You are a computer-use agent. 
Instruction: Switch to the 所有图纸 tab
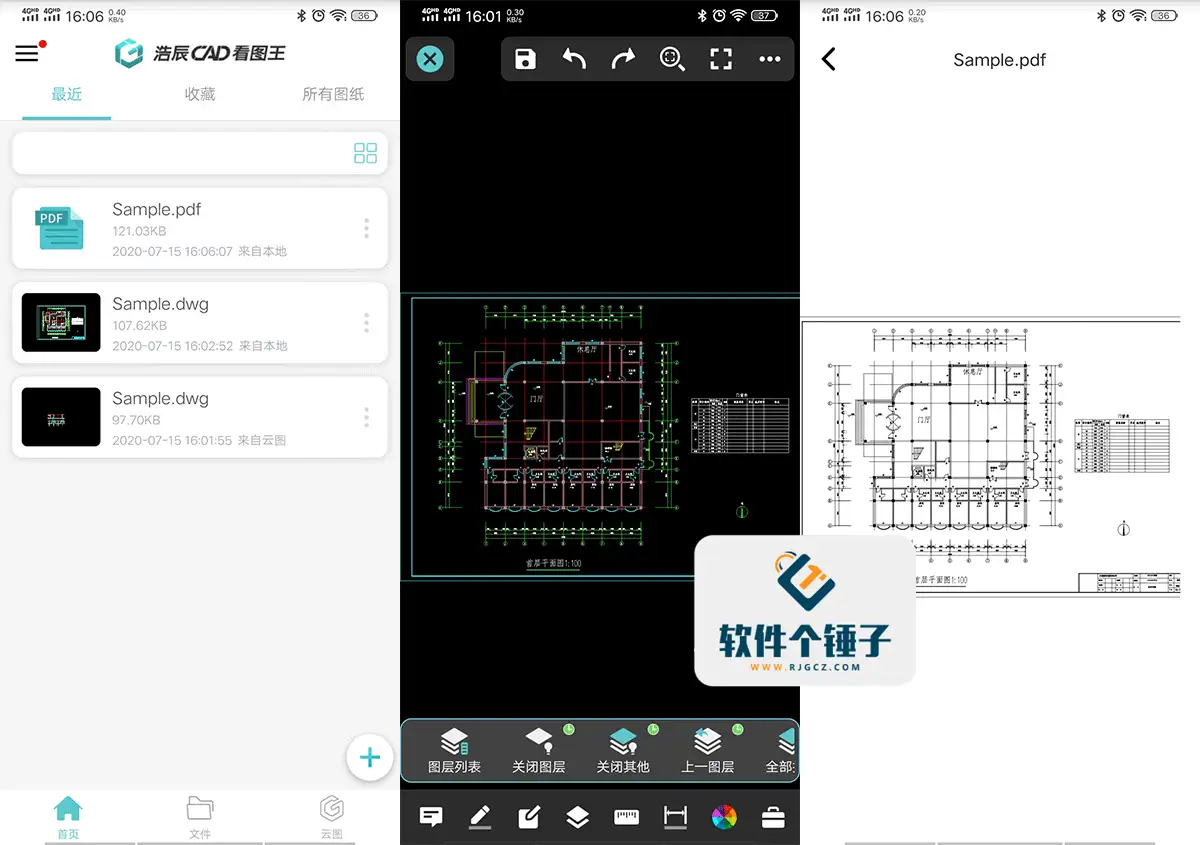(x=330, y=94)
